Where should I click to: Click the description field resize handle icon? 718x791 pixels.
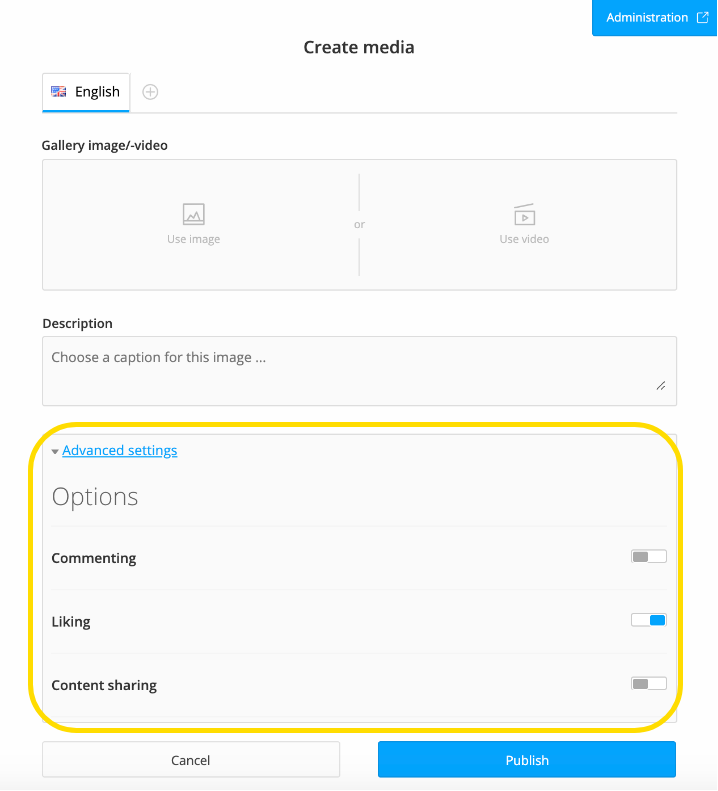click(x=660, y=386)
